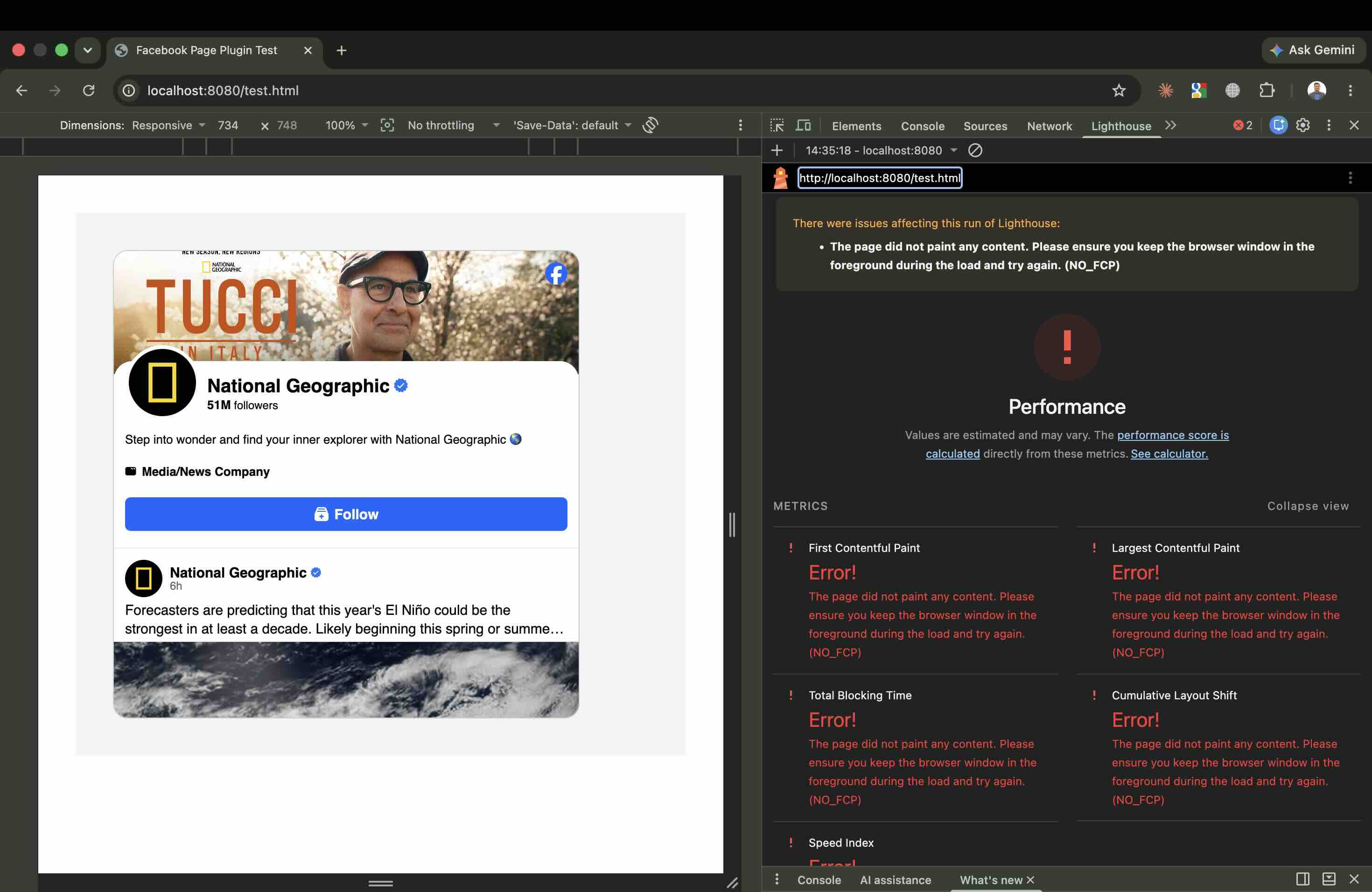
Task: Open the AI assistance blue icon
Action: point(1278,125)
